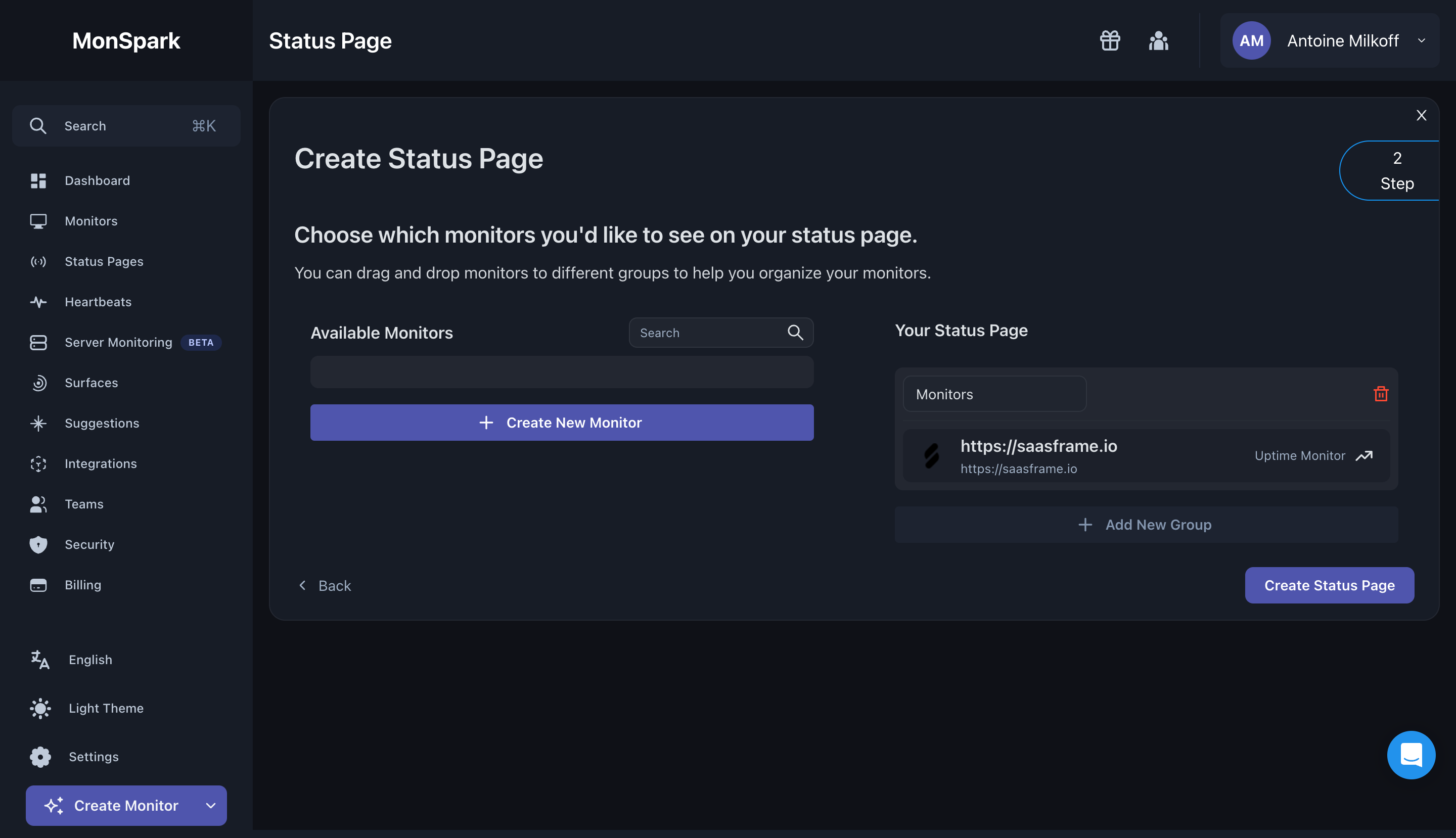Image resolution: width=1456 pixels, height=838 pixels.
Task: Switch to Light Theme
Action: click(86, 708)
